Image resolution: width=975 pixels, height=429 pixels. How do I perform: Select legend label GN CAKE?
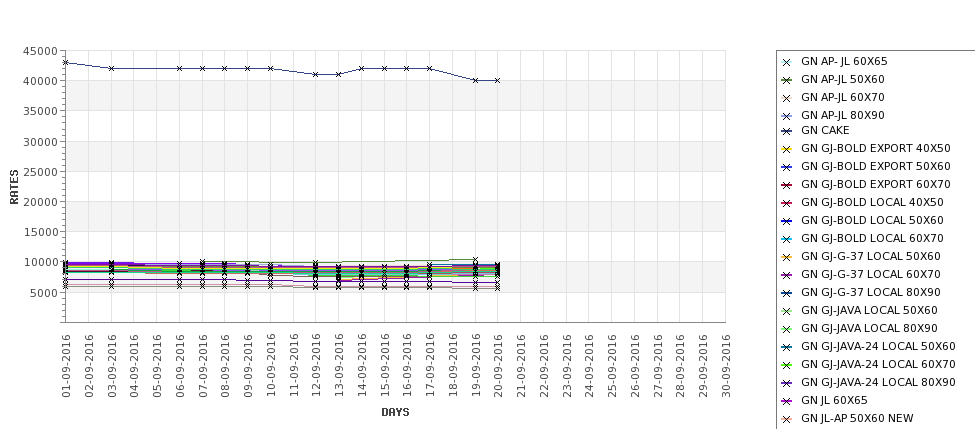(825, 131)
